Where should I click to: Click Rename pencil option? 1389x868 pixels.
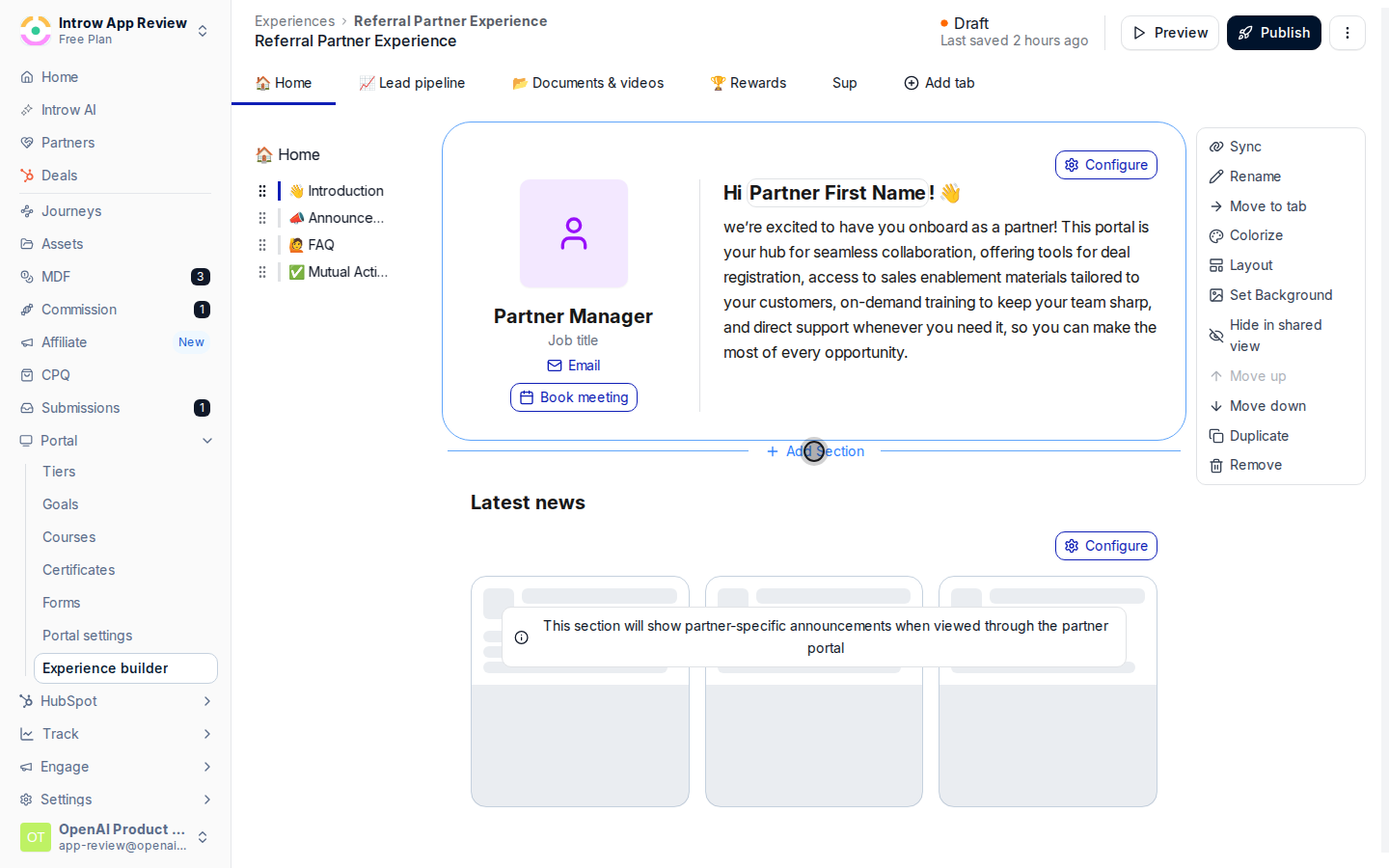pyautogui.click(x=1245, y=176)
